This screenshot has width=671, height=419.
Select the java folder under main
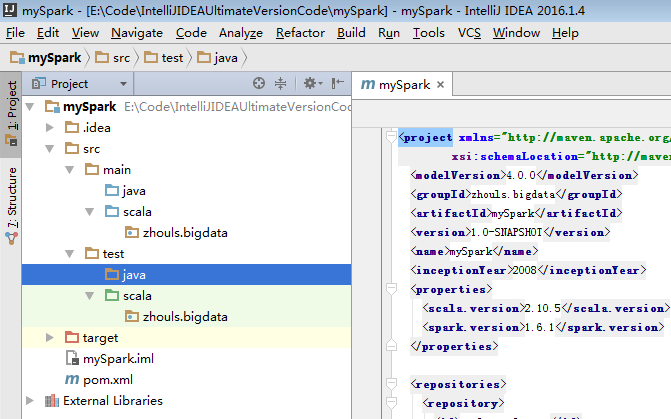coord(187,190)
